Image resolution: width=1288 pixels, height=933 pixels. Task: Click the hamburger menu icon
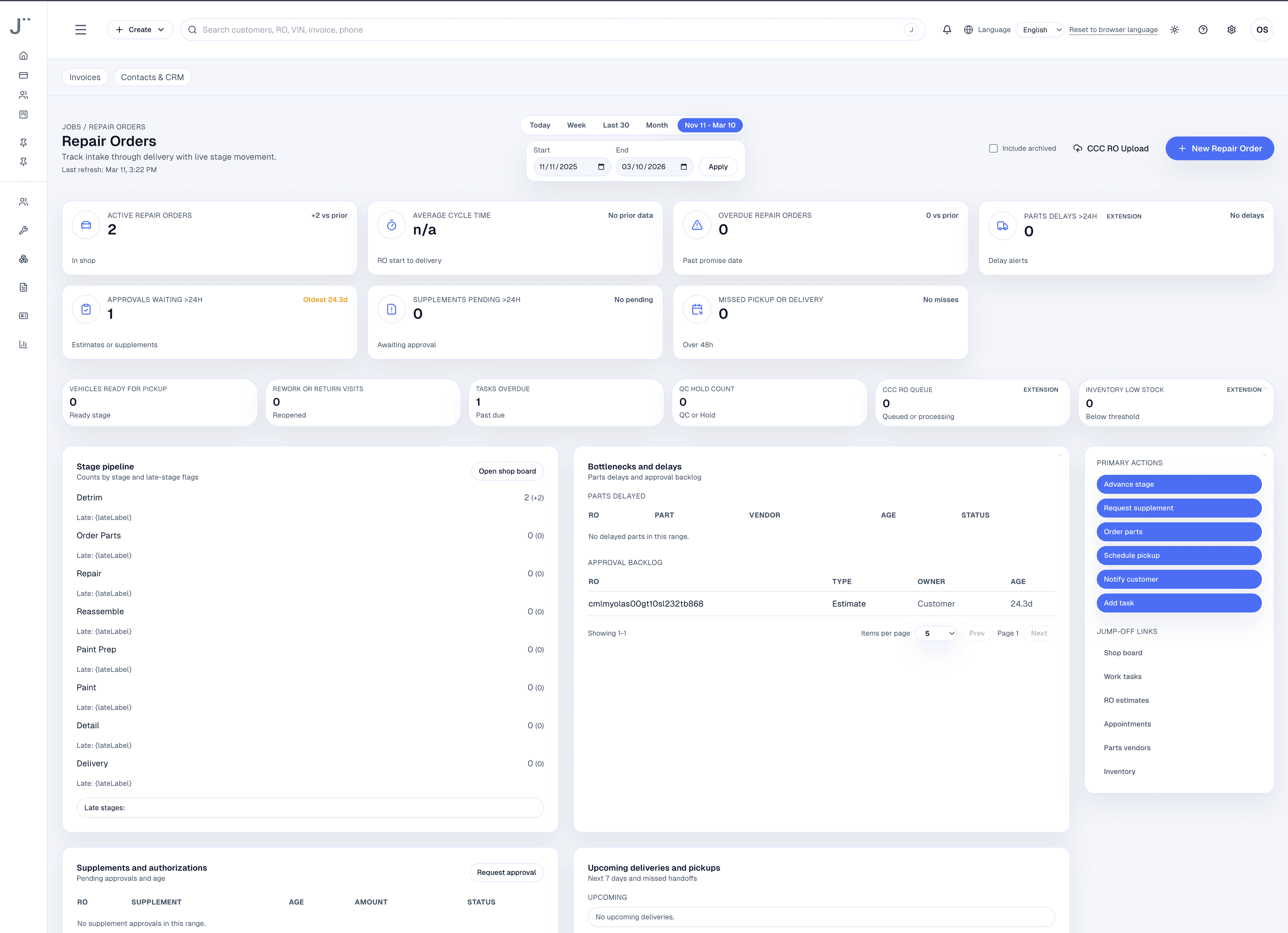(80, 30)
